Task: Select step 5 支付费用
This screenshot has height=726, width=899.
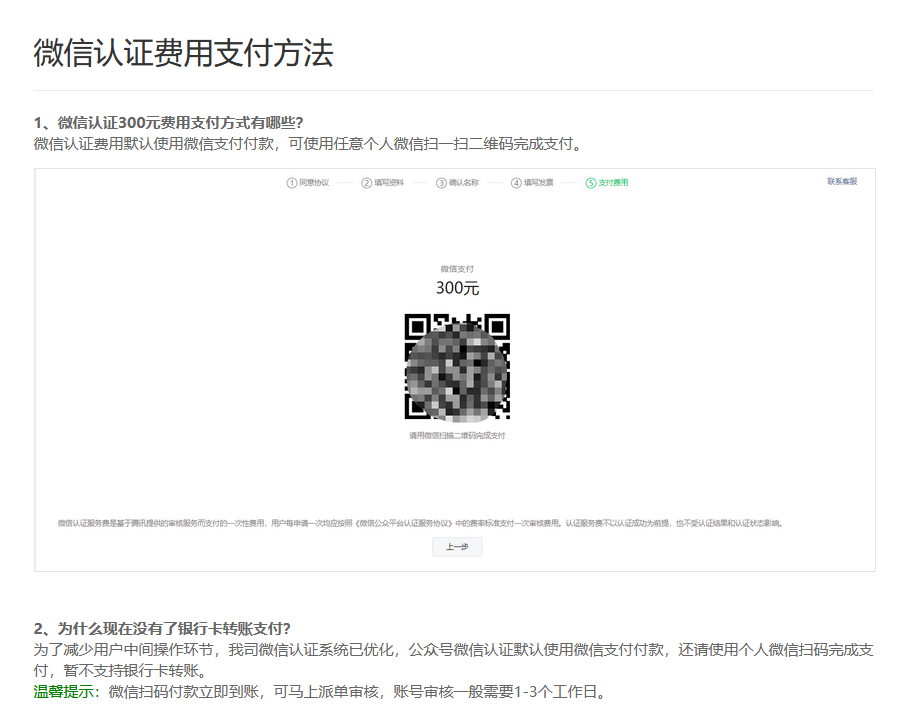Action: [x=607, y=183]
